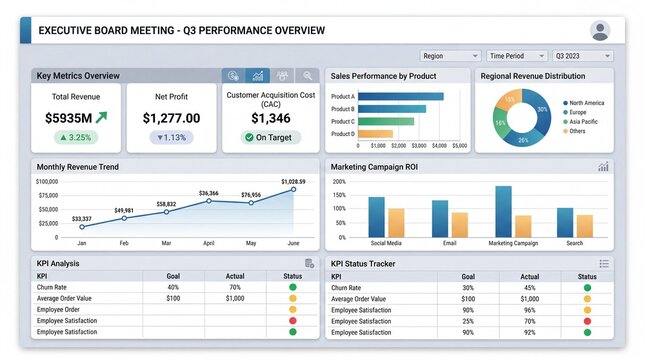Open the KPI Status Tracker list icon

coord(604,264)
